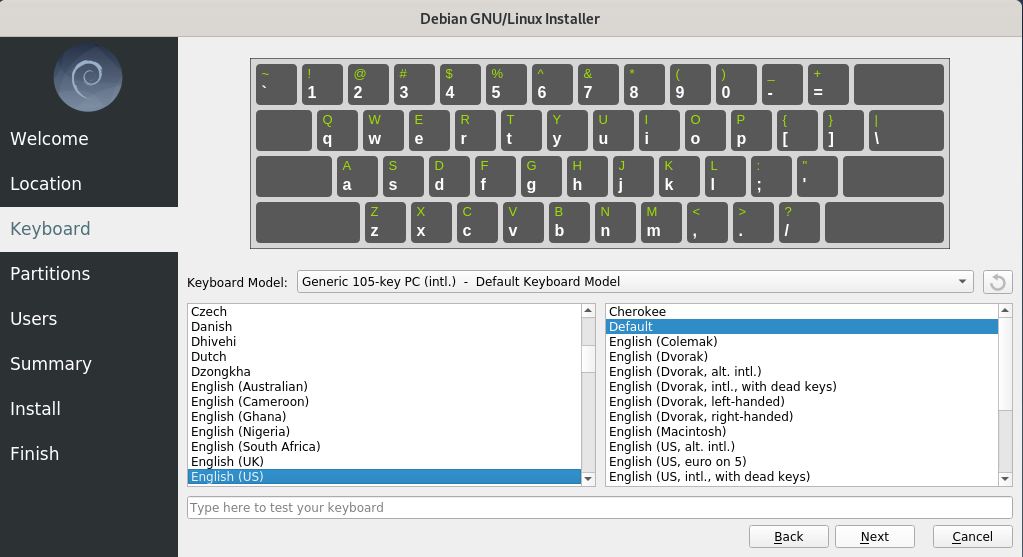1023x557 pixels.
Task: Click the M key on keyboard preview
Action: [662, 222]
